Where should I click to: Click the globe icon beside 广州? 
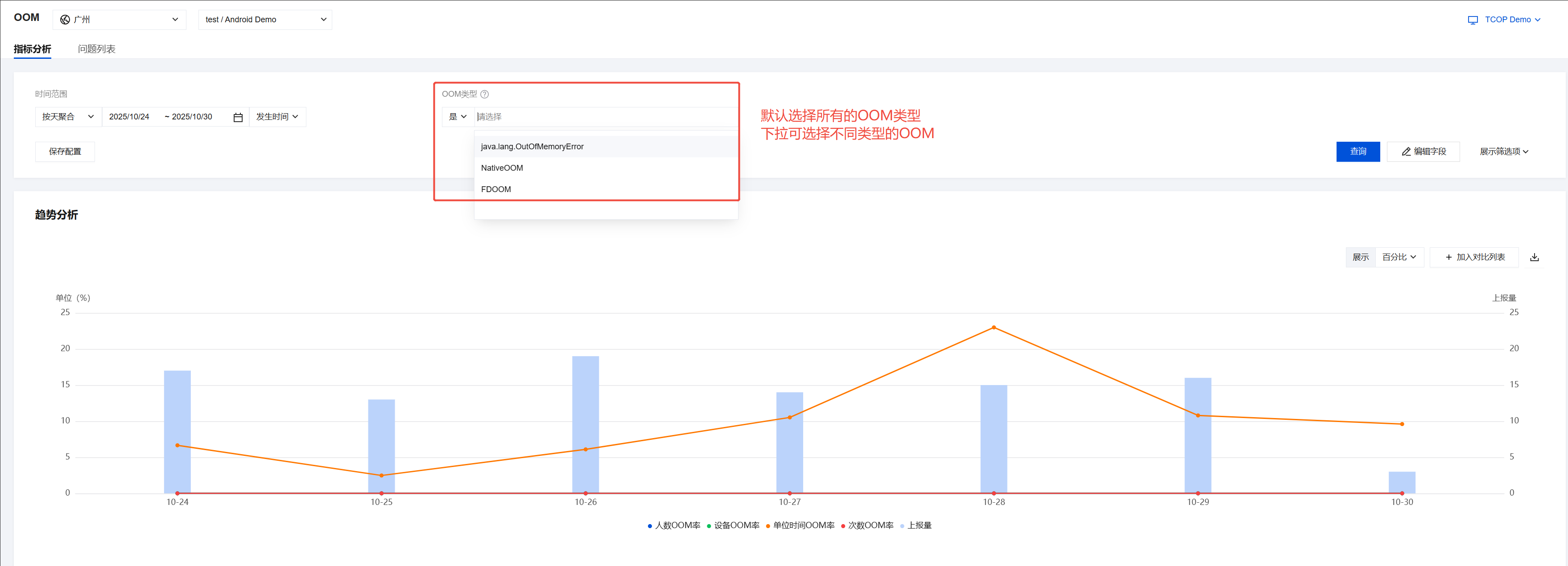pos(65,20)
